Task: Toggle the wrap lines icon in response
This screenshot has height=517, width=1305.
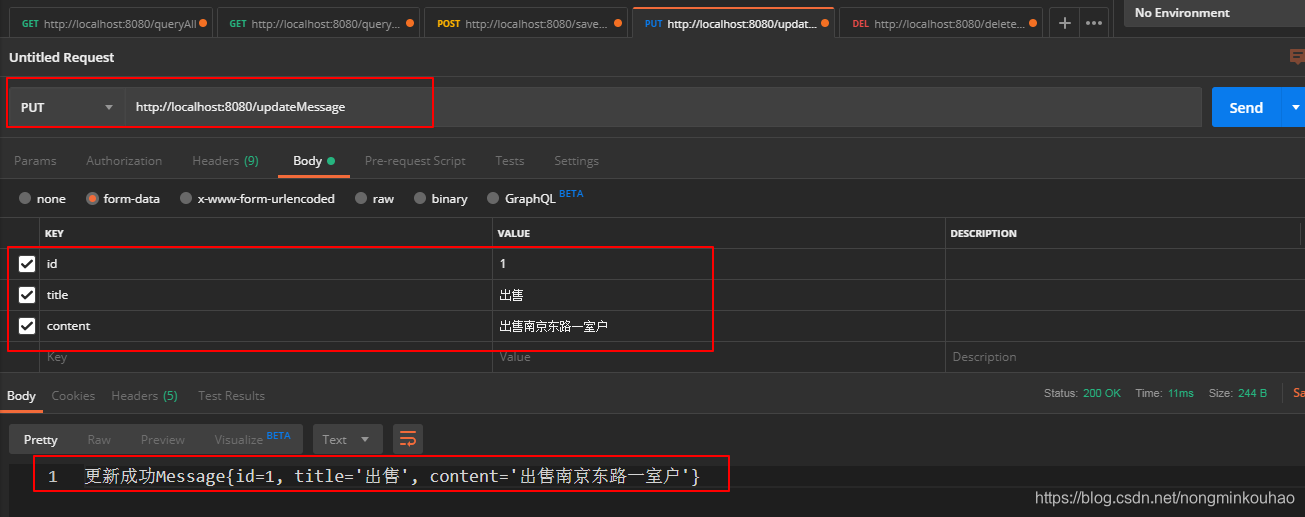Action: [407, 439]
